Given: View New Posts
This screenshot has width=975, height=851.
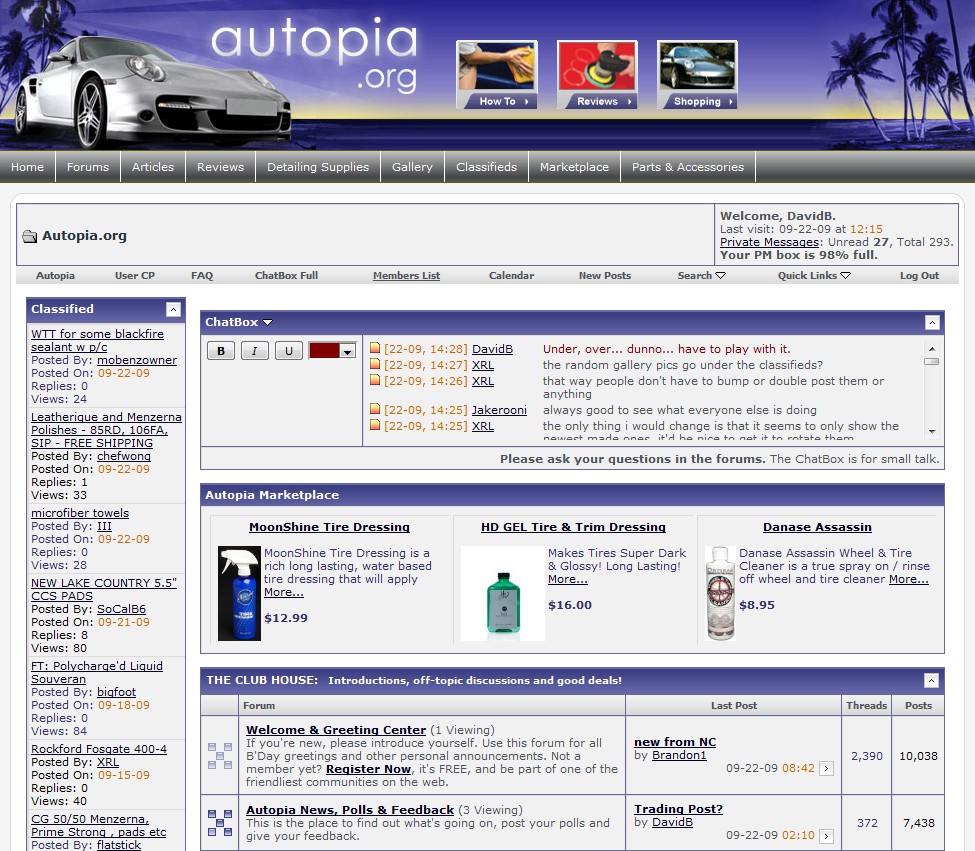Looking at the screenshot, I should click(x=605, y=275).
